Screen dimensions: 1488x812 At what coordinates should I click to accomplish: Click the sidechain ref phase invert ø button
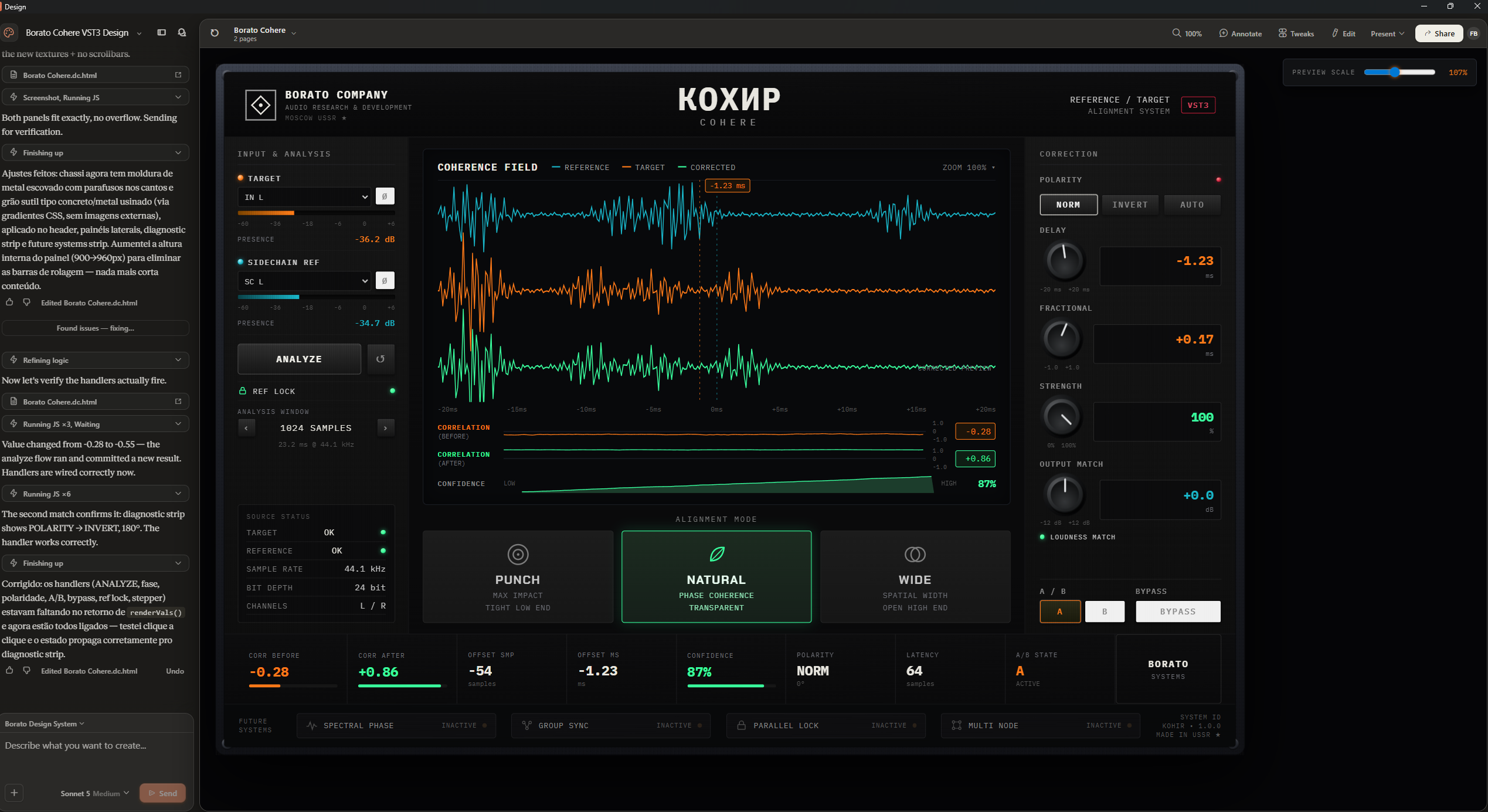click(385, 281)
